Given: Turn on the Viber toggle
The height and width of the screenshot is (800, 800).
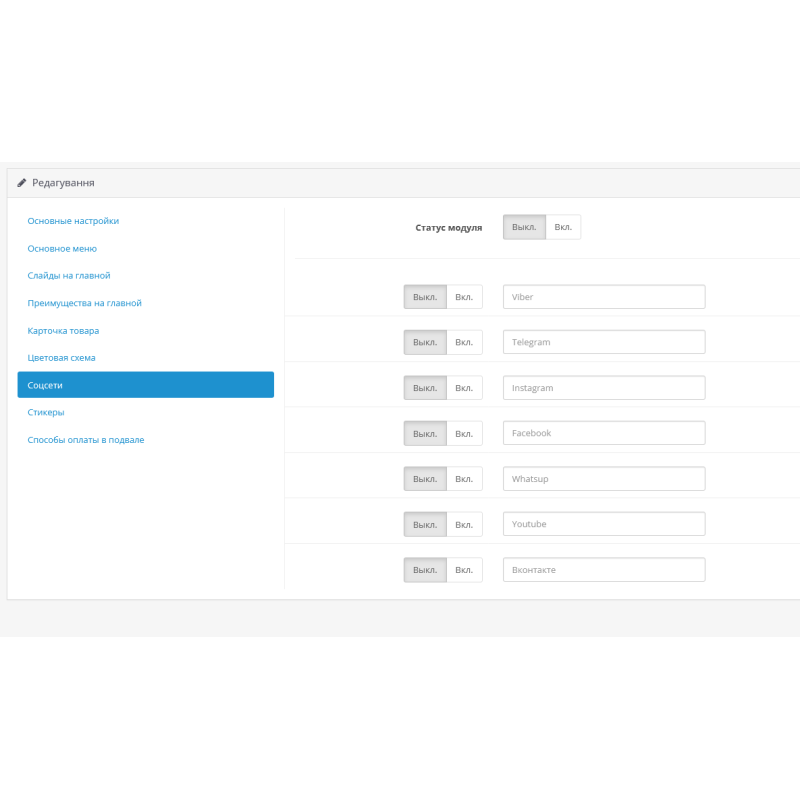Looking at the screenshot, I should click(x=464, y=296).
